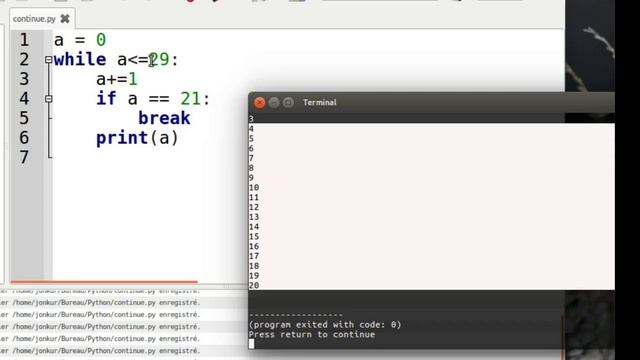Click the Terminal window title text
640x360 pixels.
point(320,102)
